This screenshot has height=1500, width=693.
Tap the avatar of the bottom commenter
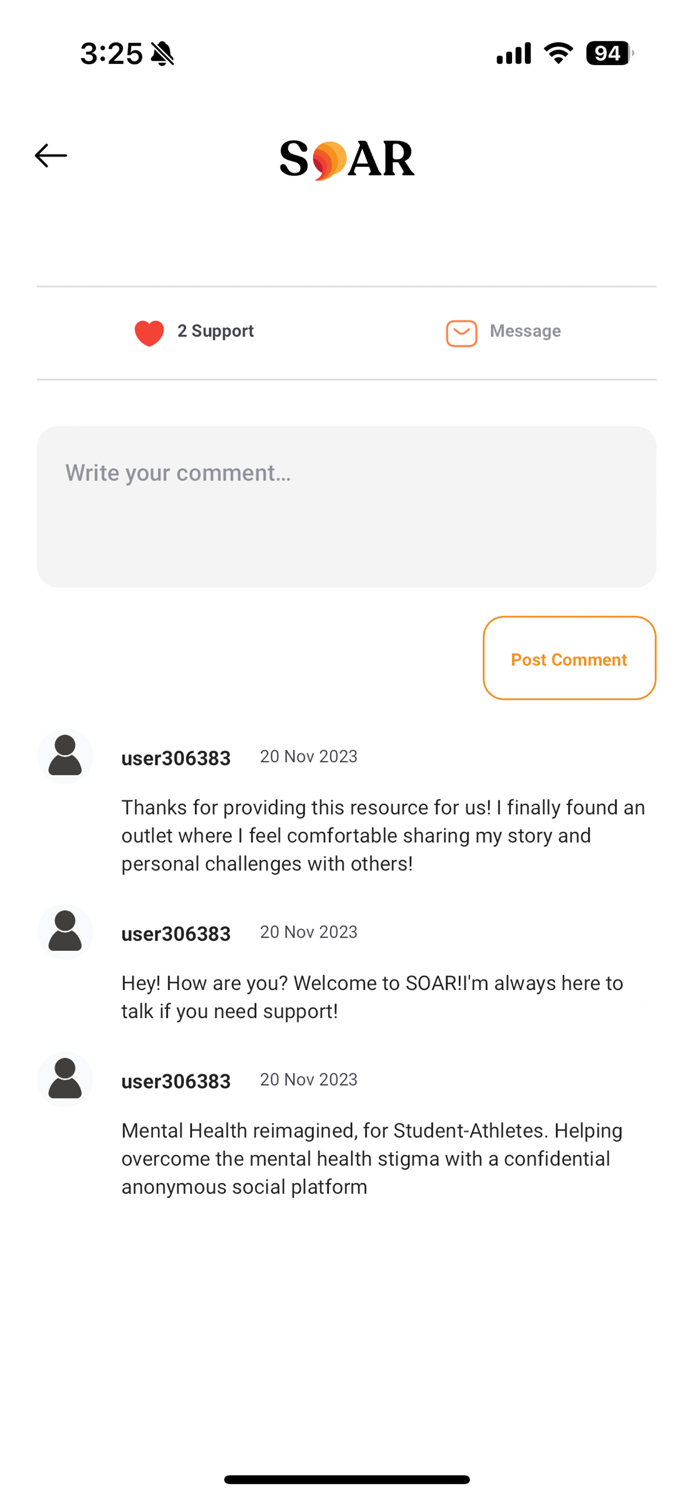pyautogui.click(x=64, y=1078)
